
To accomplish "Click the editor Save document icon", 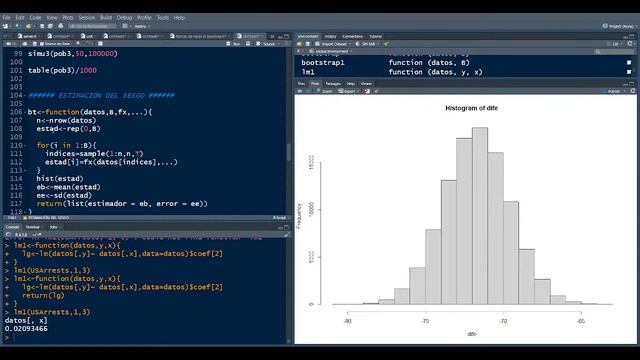I will pos(35,44).
